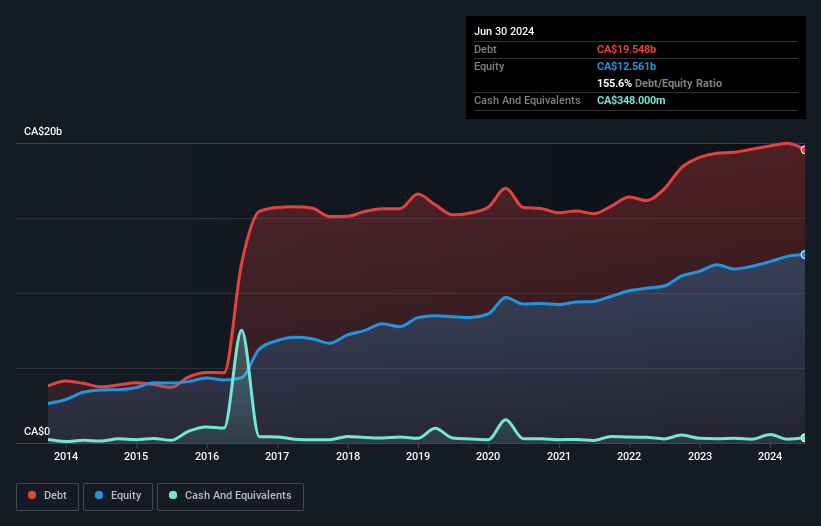This screenshot has height=526, width=821.
Task: Click the teal cash bump in early 2020
Action: pyautogui.click(x=505, y=420)
